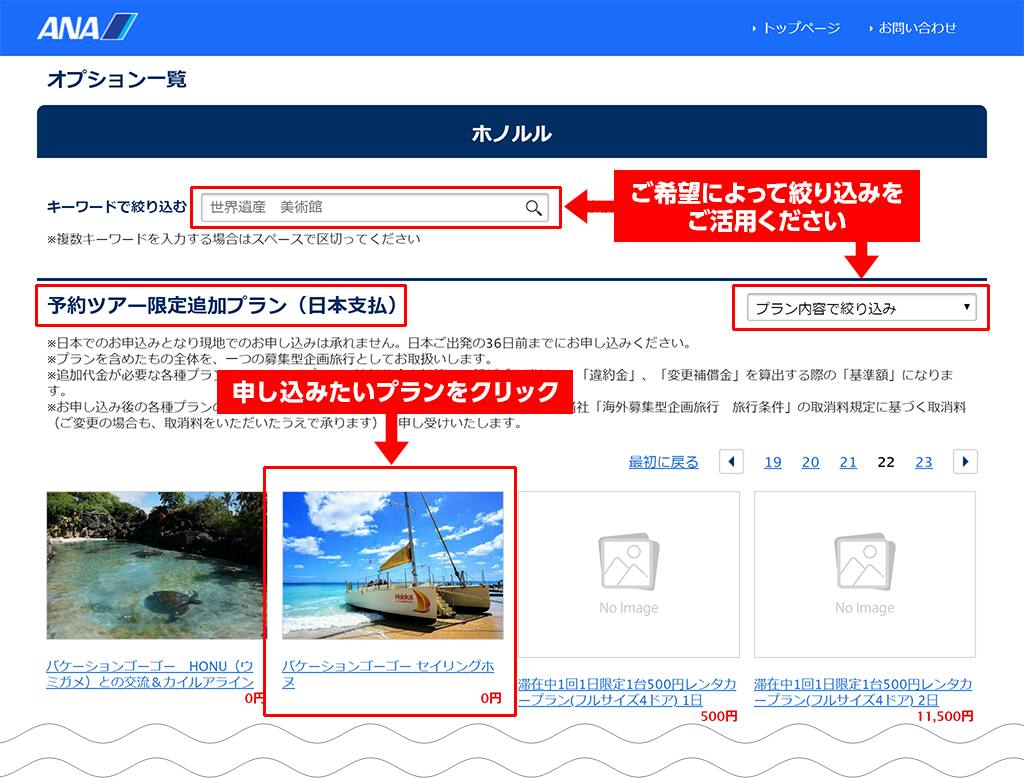The height and width of the screenshot is (778, 1024).
Task: Open the sea turtle lagoon photo
Action: [155, 564]
